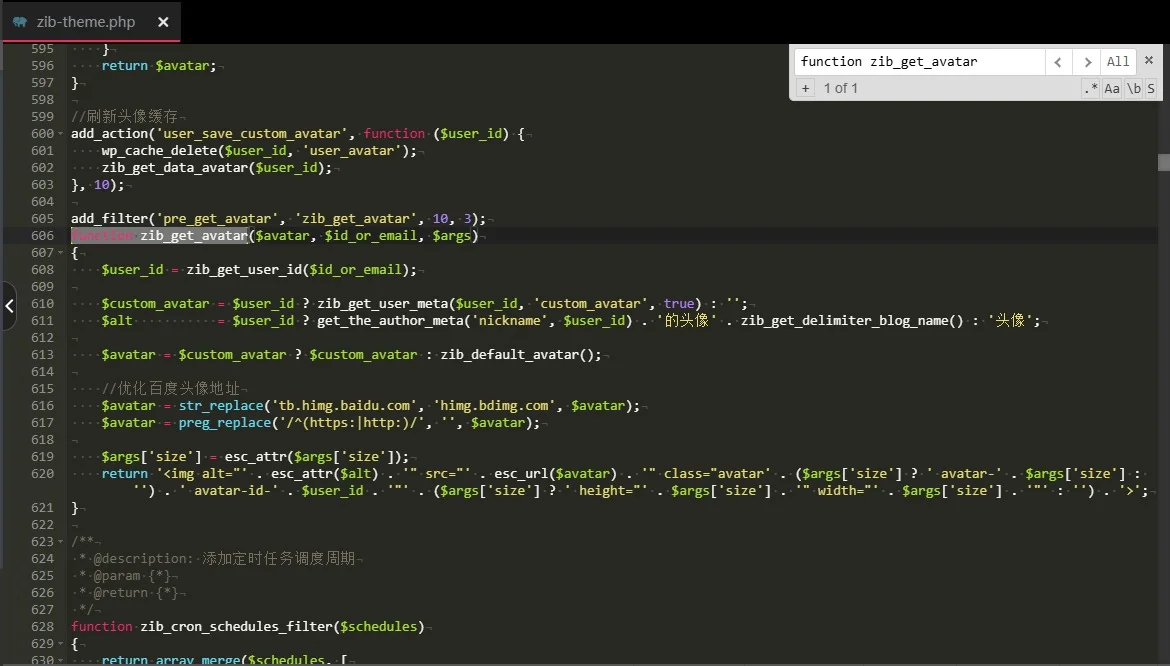Click '@return {*}' comment on line 626
This screenshot has width=1170, height=666.
click(135, 593)
